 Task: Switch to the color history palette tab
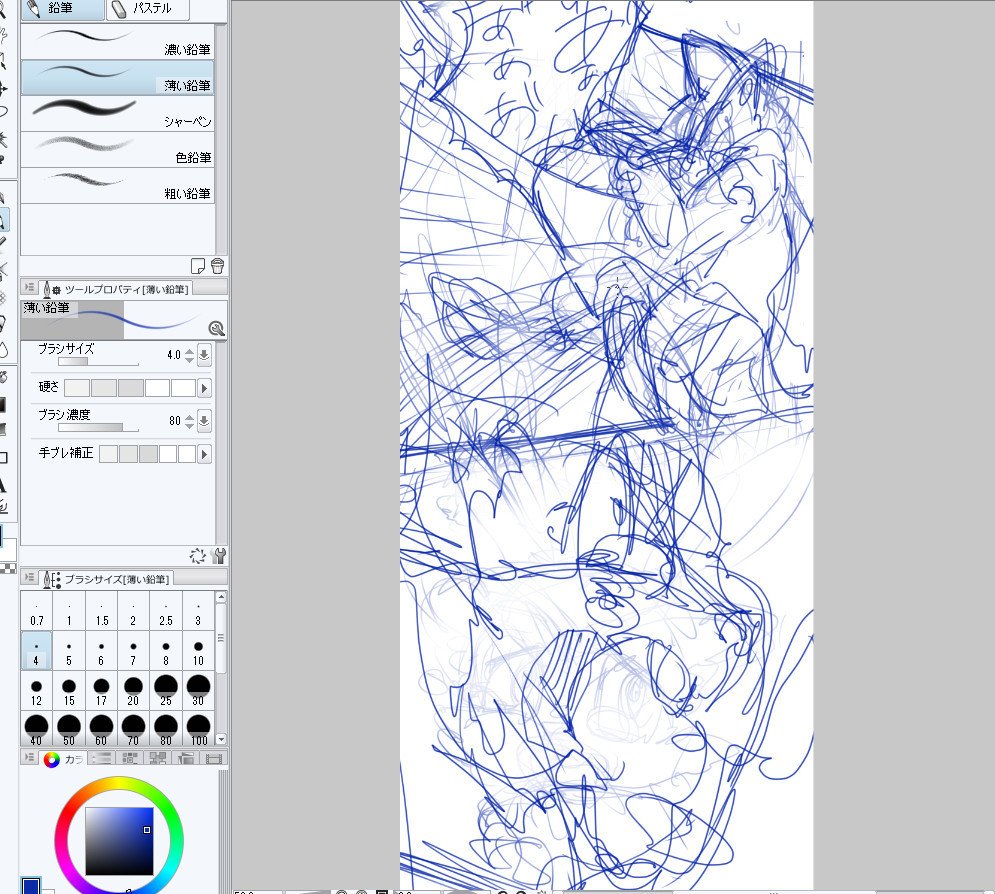click(x=214, y=758)
